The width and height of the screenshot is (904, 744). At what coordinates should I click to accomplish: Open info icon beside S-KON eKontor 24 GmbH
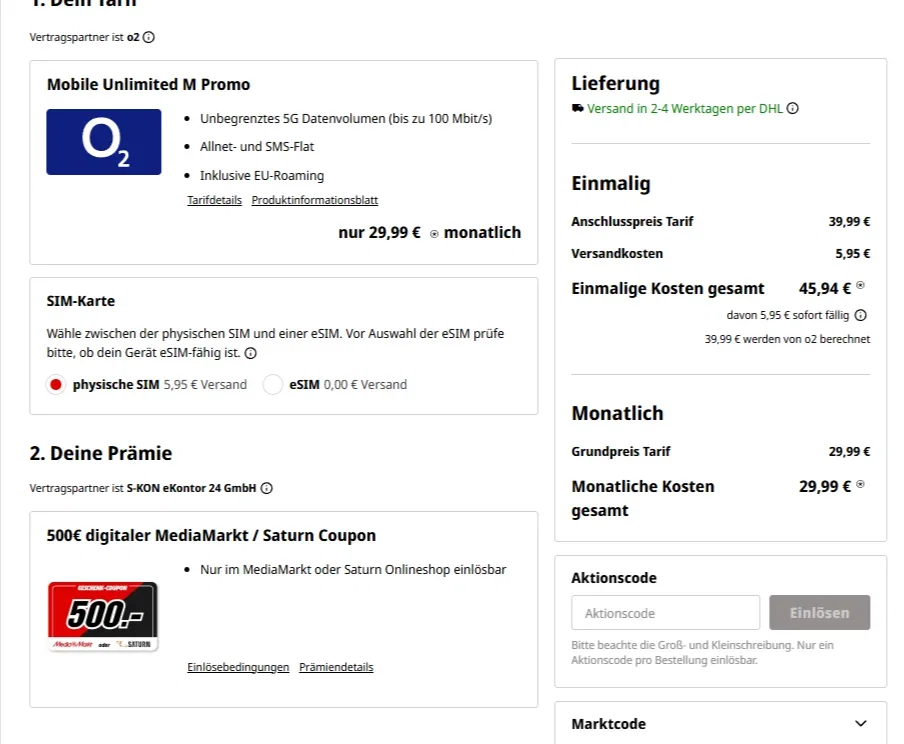pyautogui.click(x=266, y=489)
